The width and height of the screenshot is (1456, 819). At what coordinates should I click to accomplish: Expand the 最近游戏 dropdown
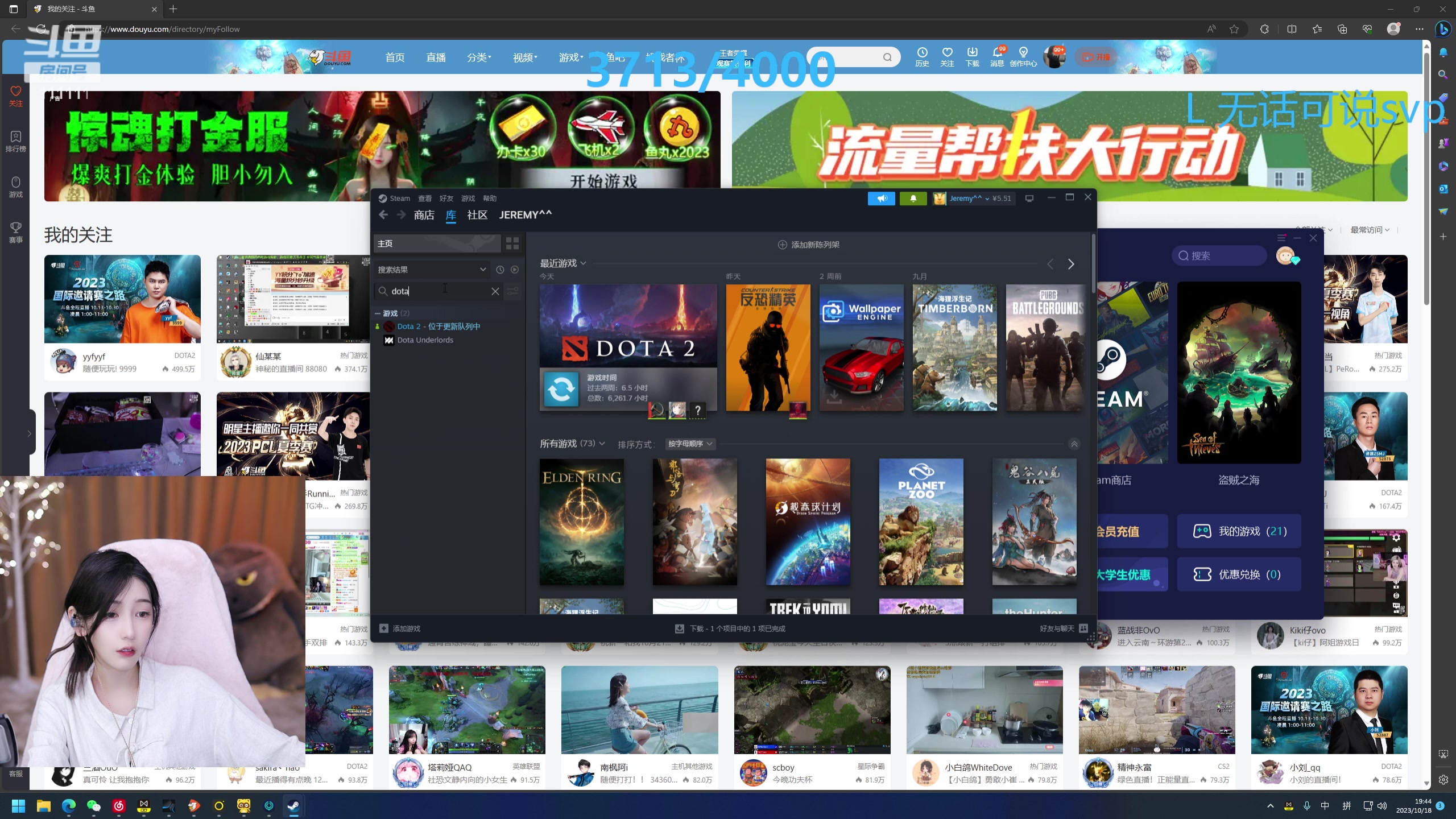click(584, 263)
